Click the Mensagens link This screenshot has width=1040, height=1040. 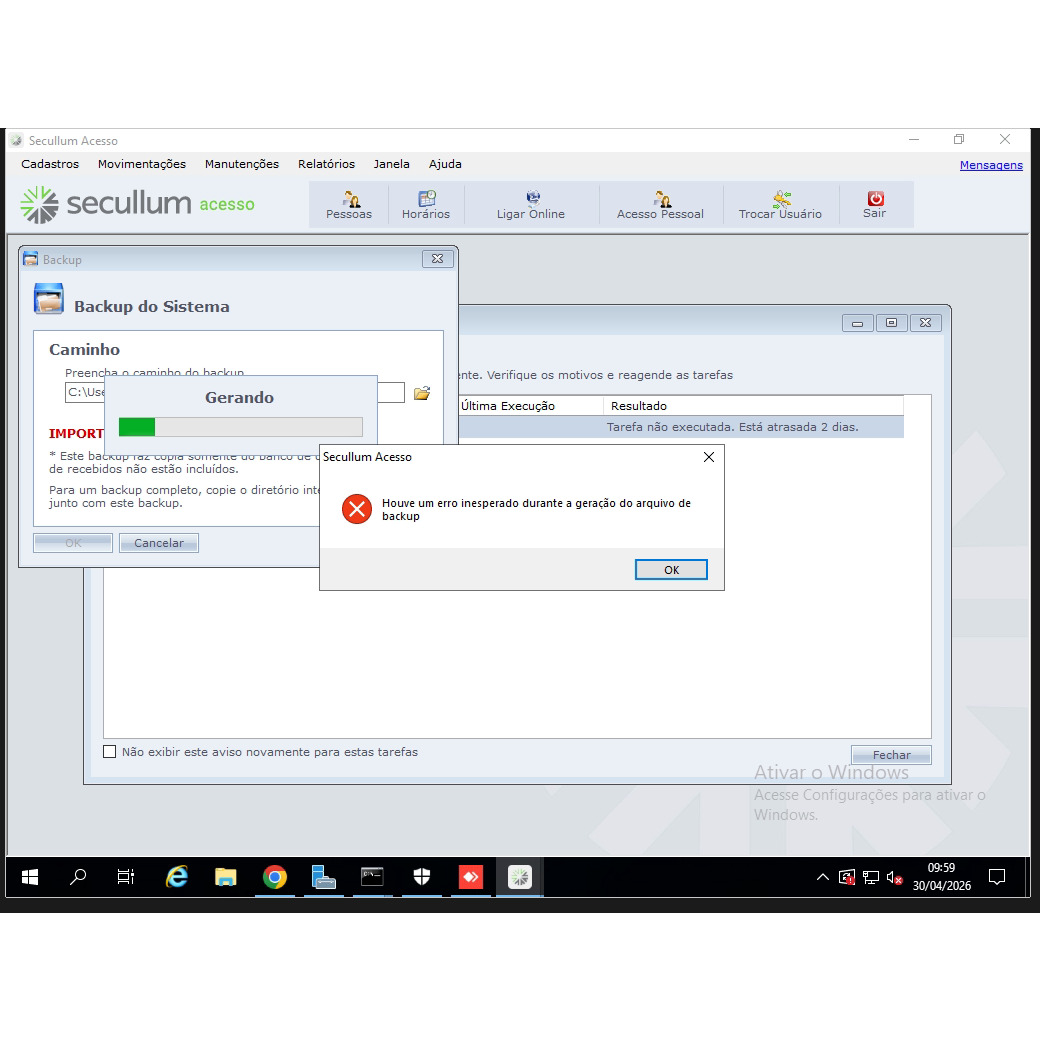click(x=991, y=165)
